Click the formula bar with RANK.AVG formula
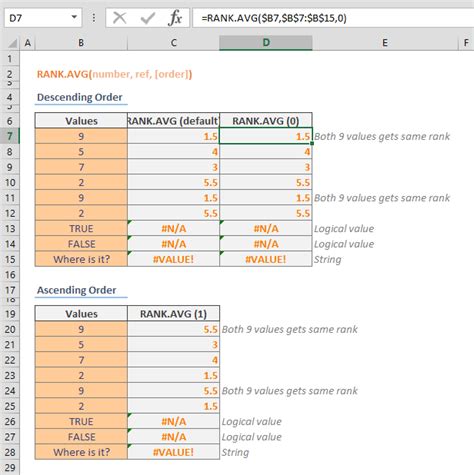 point(333,18)
